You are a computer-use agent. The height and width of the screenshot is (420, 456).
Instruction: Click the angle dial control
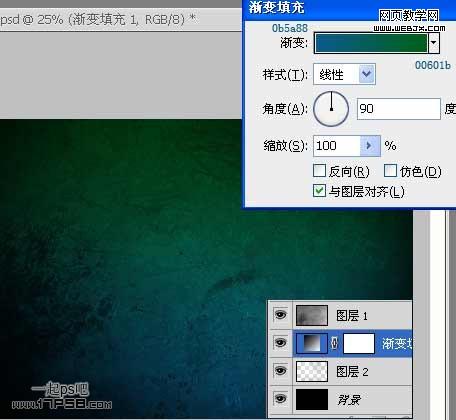(331, 109)
